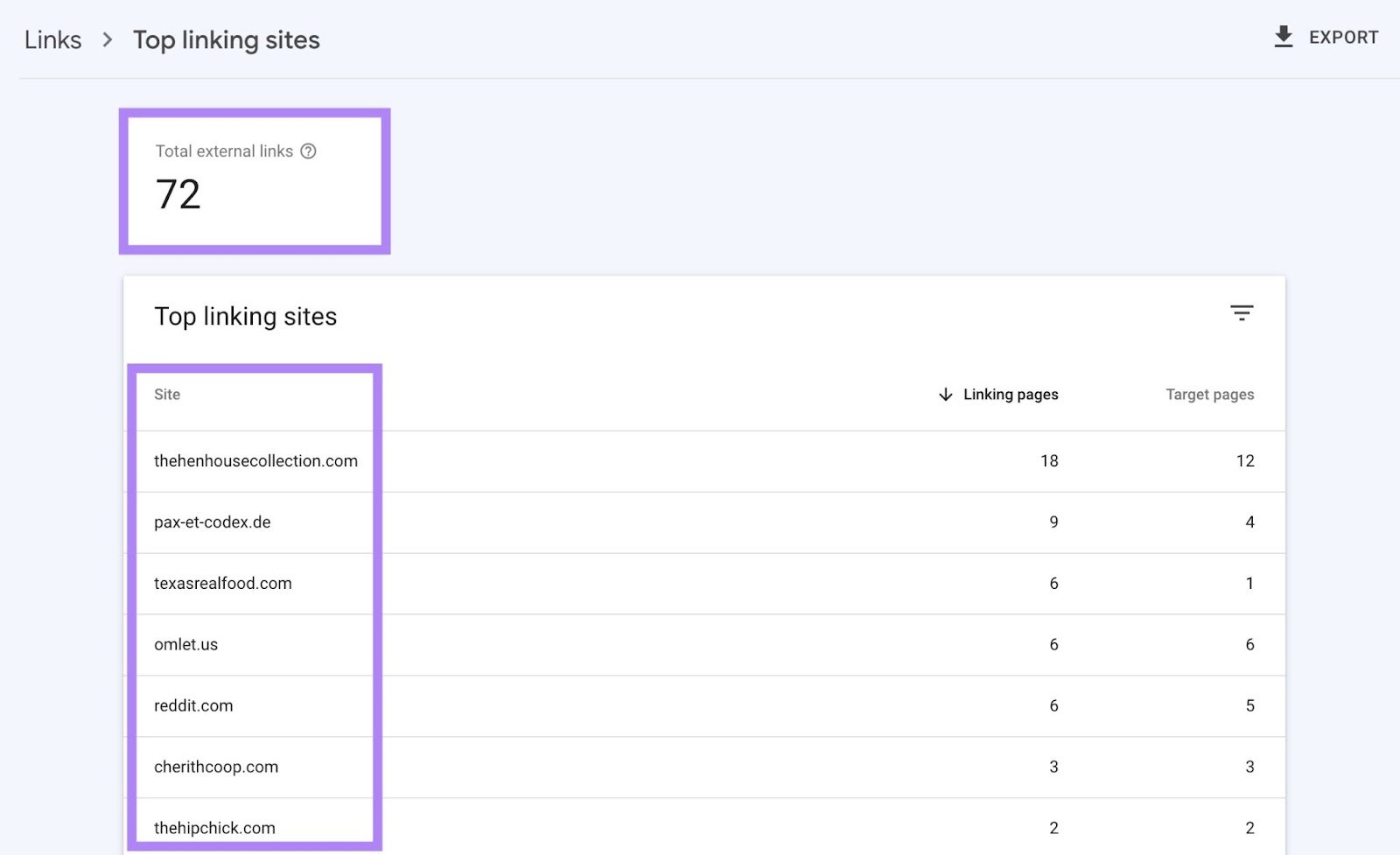
Task: Open texasrealfood.com from the site list
Action: (223, 584)
